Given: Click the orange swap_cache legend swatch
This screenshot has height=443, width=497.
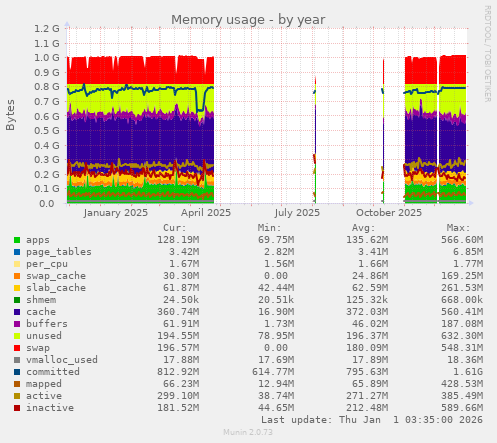Looking at the screenshot, I should click(x=17, y=276).
